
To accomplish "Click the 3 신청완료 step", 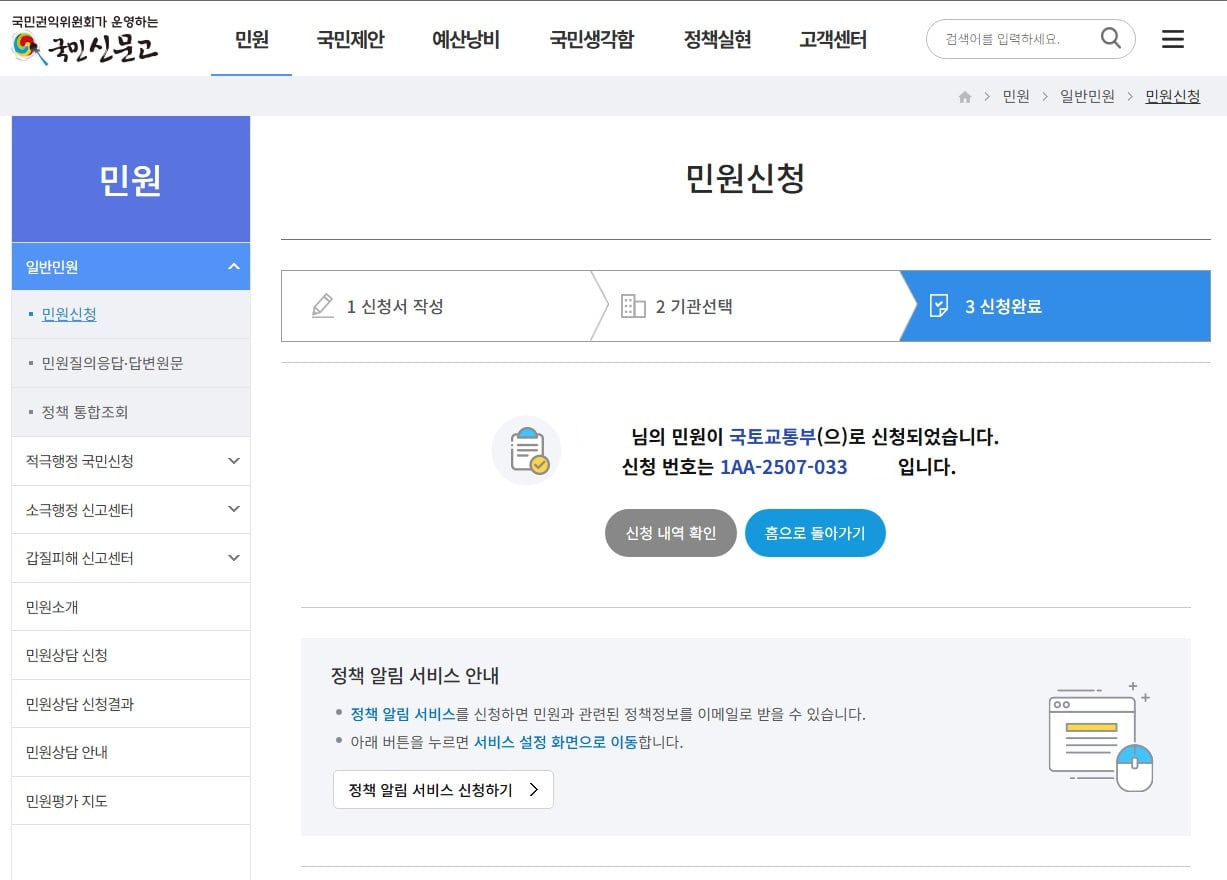I will [1055, 306].
